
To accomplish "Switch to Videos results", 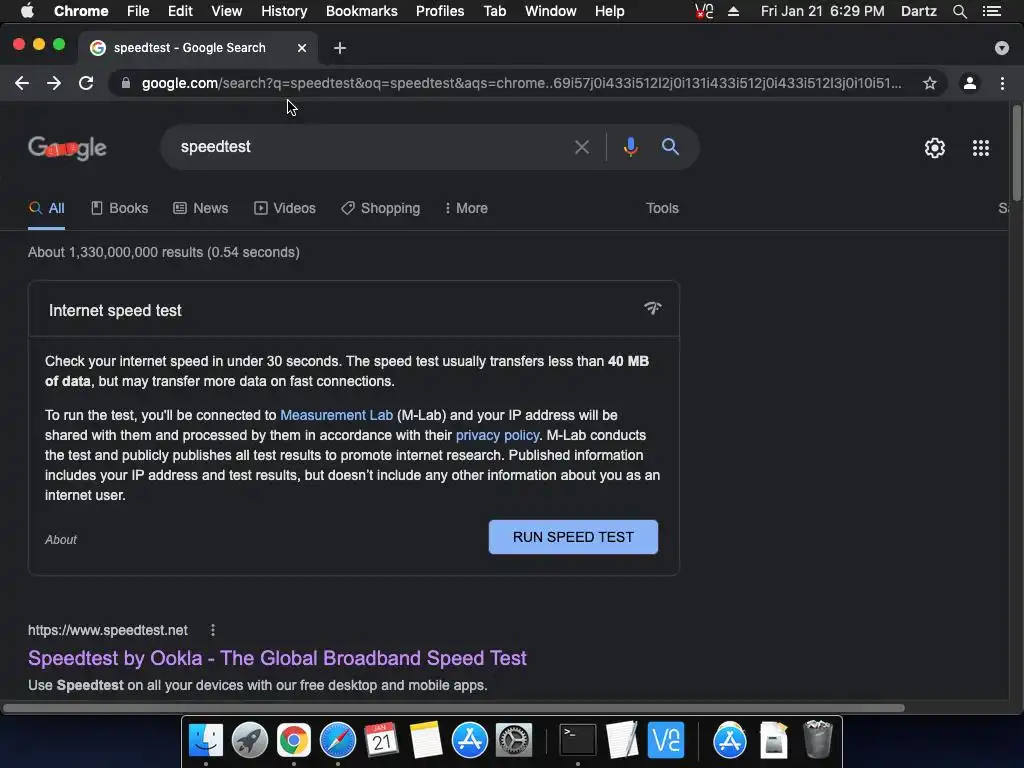I will coord(285,208).
